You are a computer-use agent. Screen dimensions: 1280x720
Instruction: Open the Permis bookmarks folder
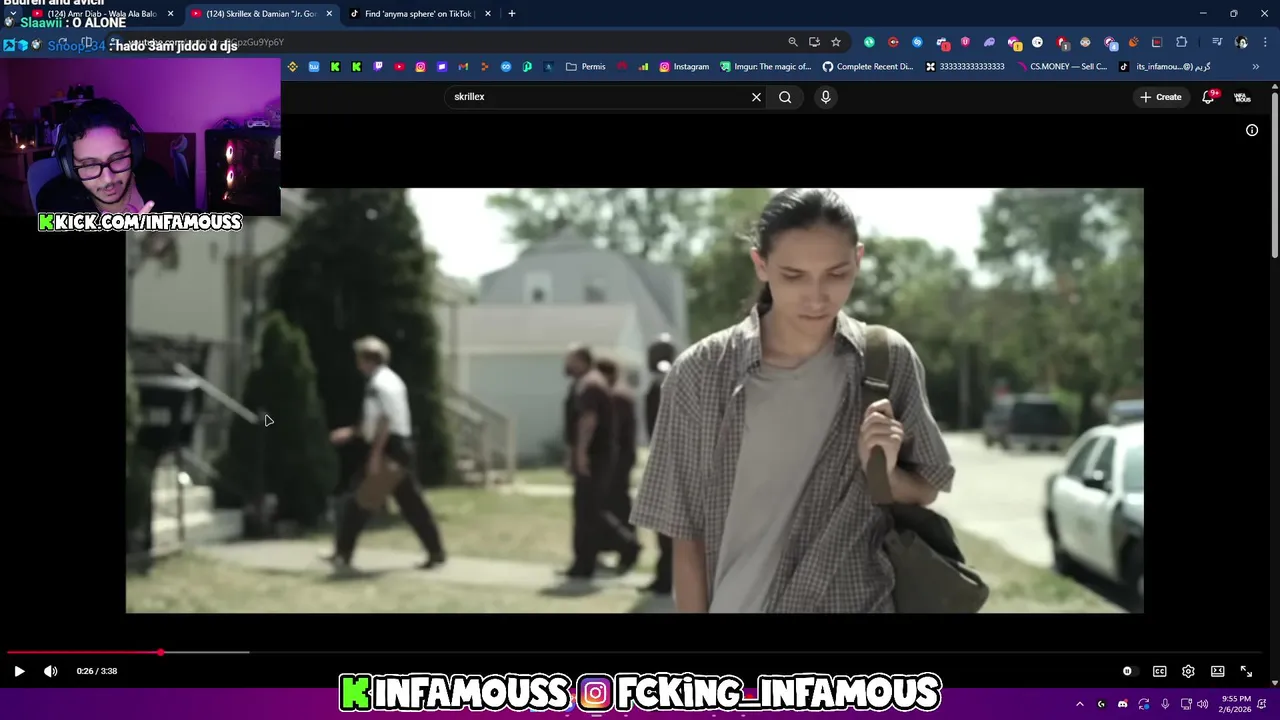pyautogui.click(x=586, y=67)
